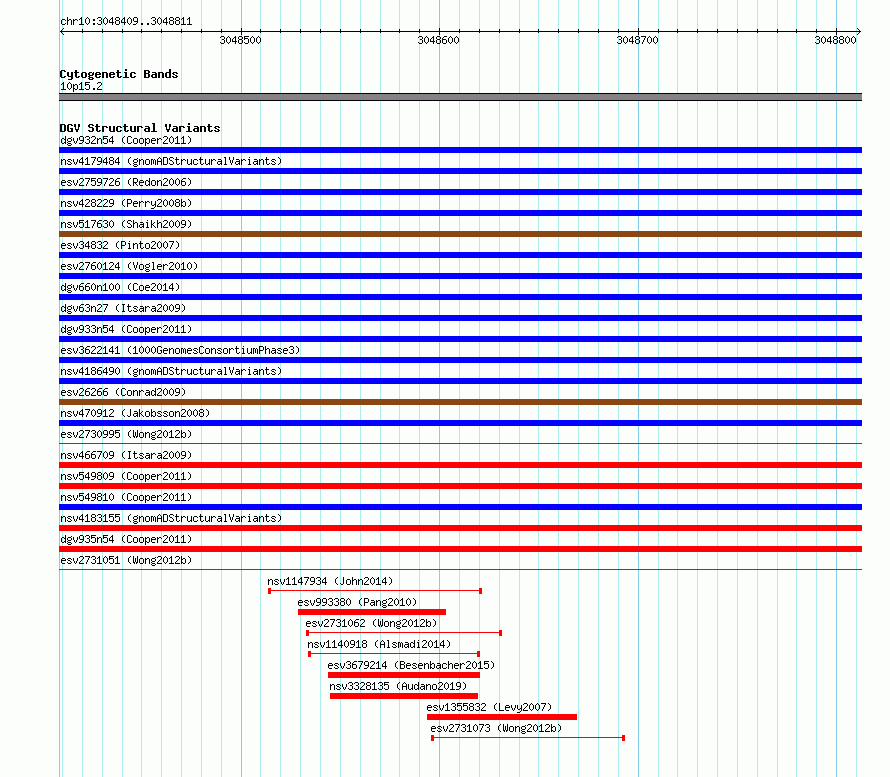Click the blue bar for nsv470912 (Jakobsson2008)
The width and height of the screenshot is (890, 777).
coord(460,423)
